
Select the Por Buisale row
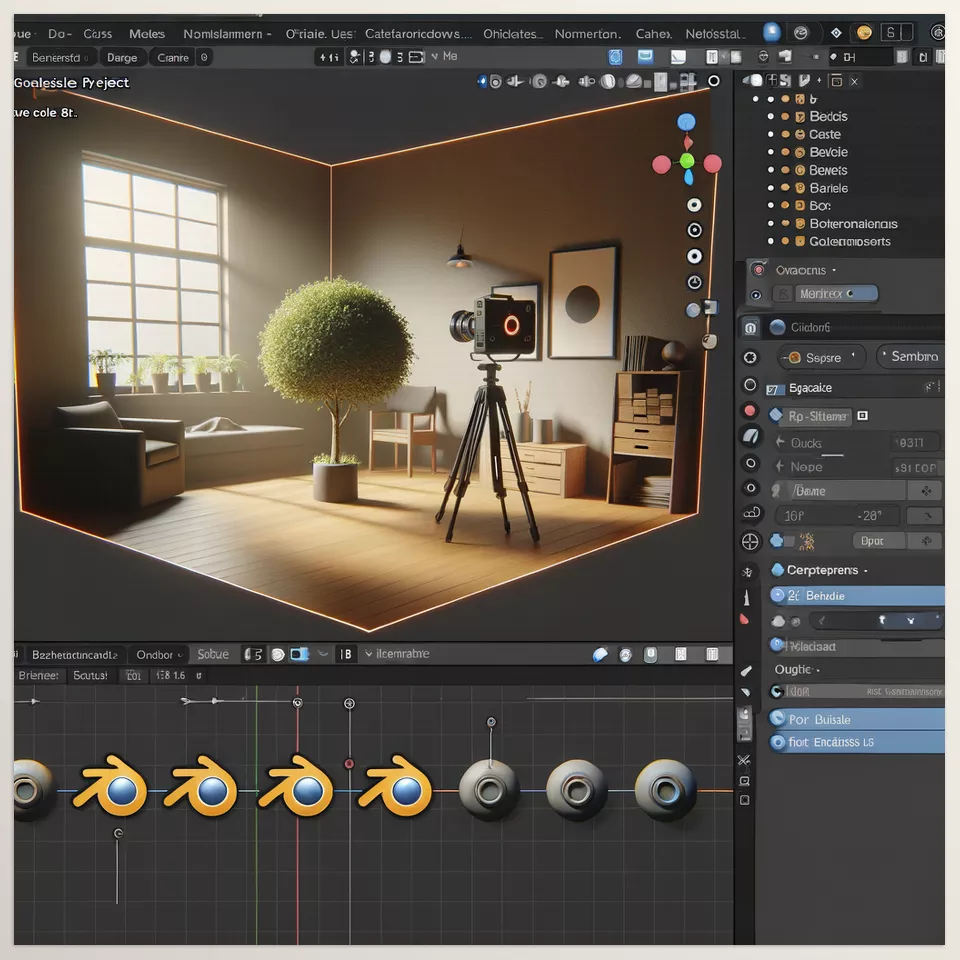pyautogui.click(x=857, y=719)
